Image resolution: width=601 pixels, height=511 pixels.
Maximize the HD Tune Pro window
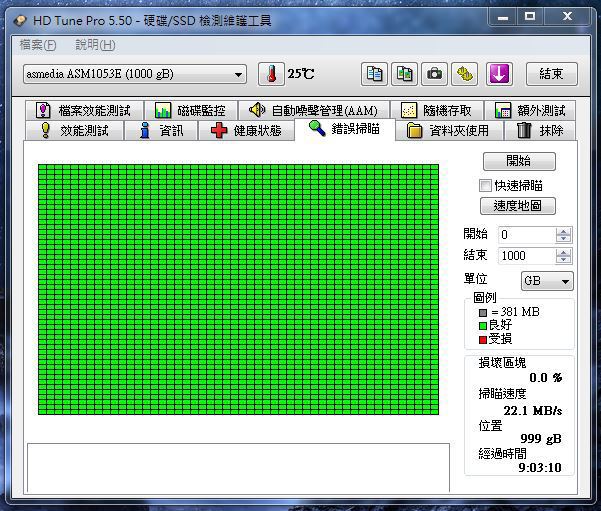pos(530,17)
